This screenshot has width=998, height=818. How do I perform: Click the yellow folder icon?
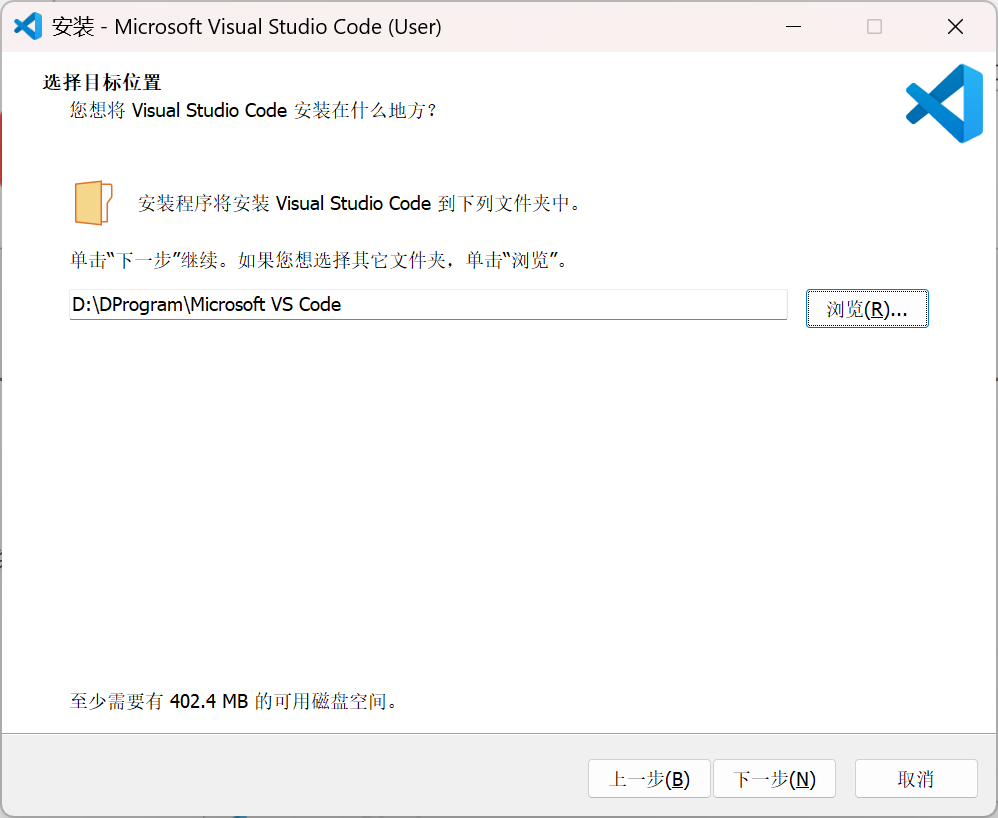pos(94,203)
